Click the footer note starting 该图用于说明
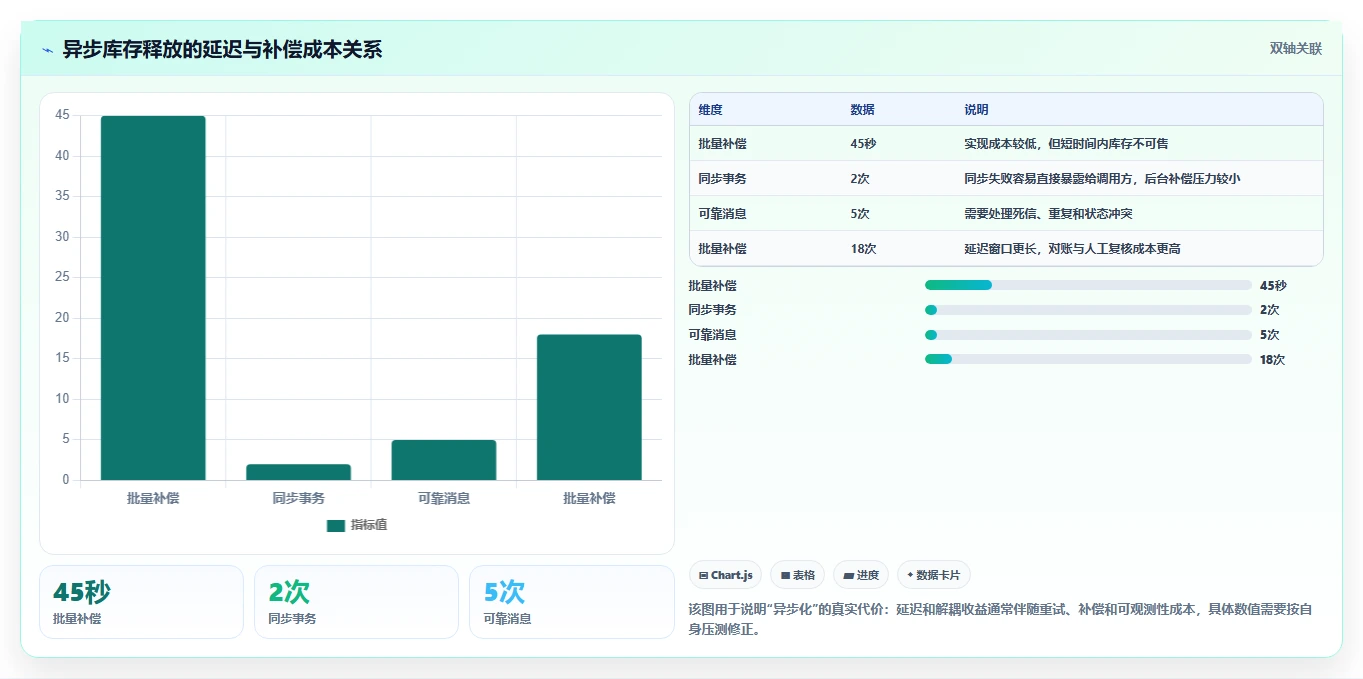 (x=1000, y=620)
